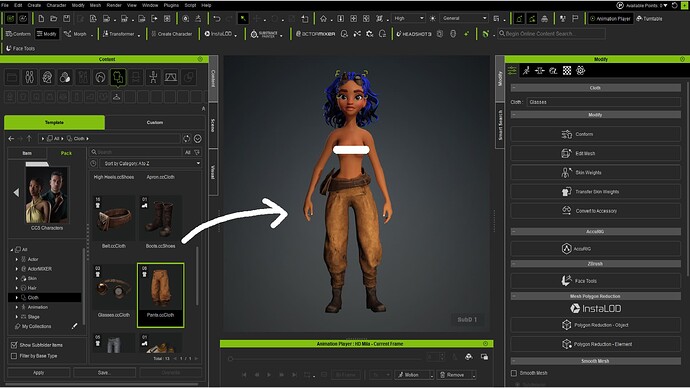Select the Head content category icon
This screenshot has width=690, height=388.
pos(47,77)
